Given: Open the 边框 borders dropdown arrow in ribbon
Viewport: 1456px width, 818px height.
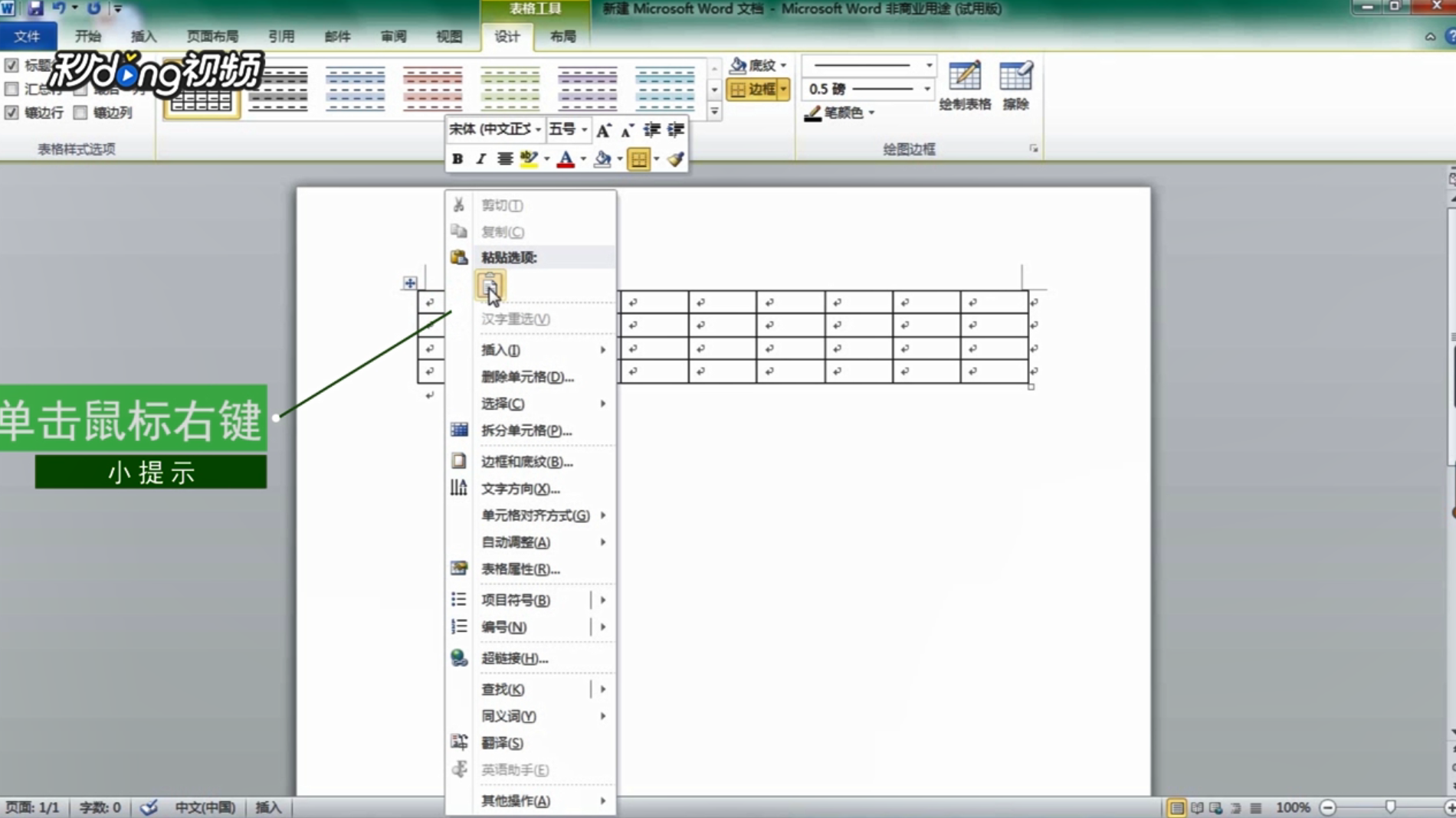Looking at the screenshot, I should coord(783,90).
